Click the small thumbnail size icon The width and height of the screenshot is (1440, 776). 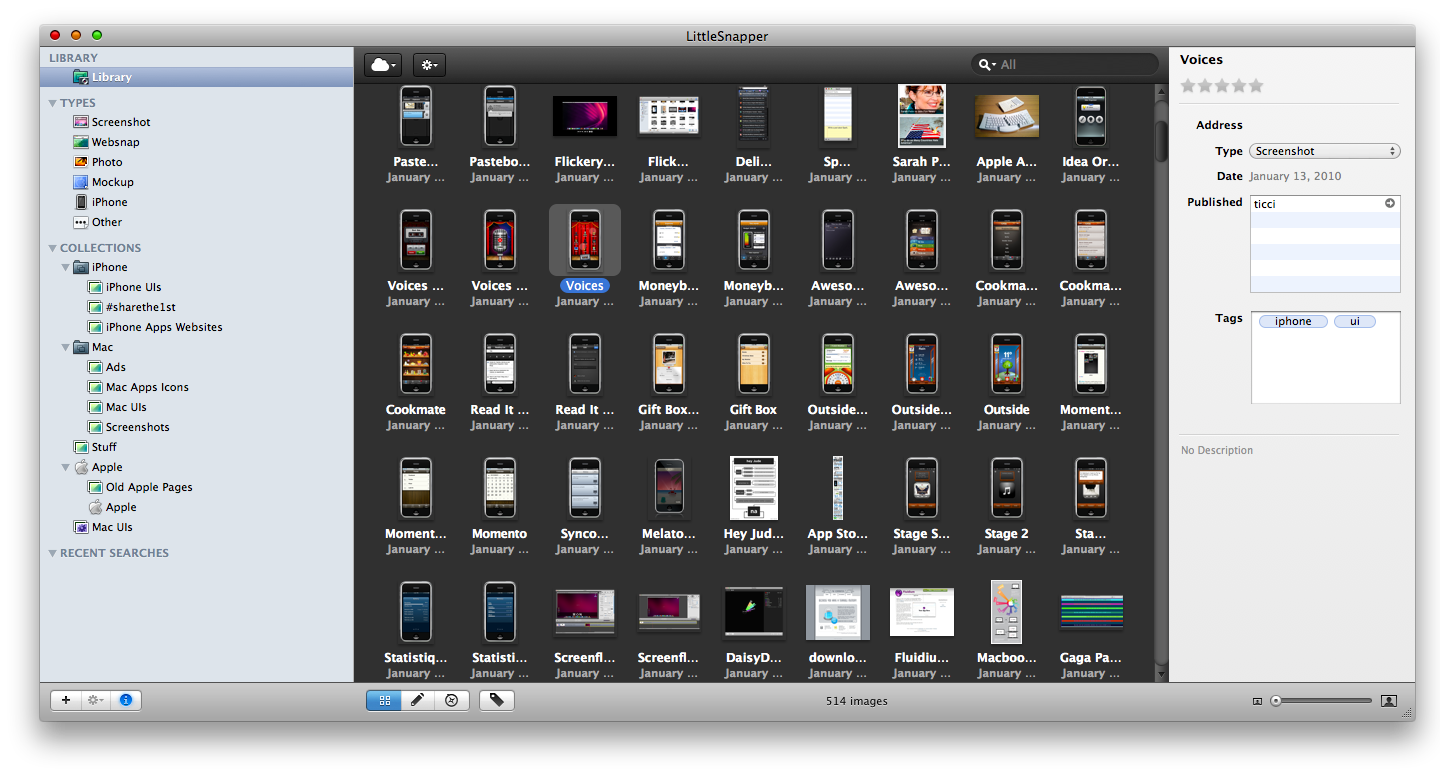[1257, 701]
